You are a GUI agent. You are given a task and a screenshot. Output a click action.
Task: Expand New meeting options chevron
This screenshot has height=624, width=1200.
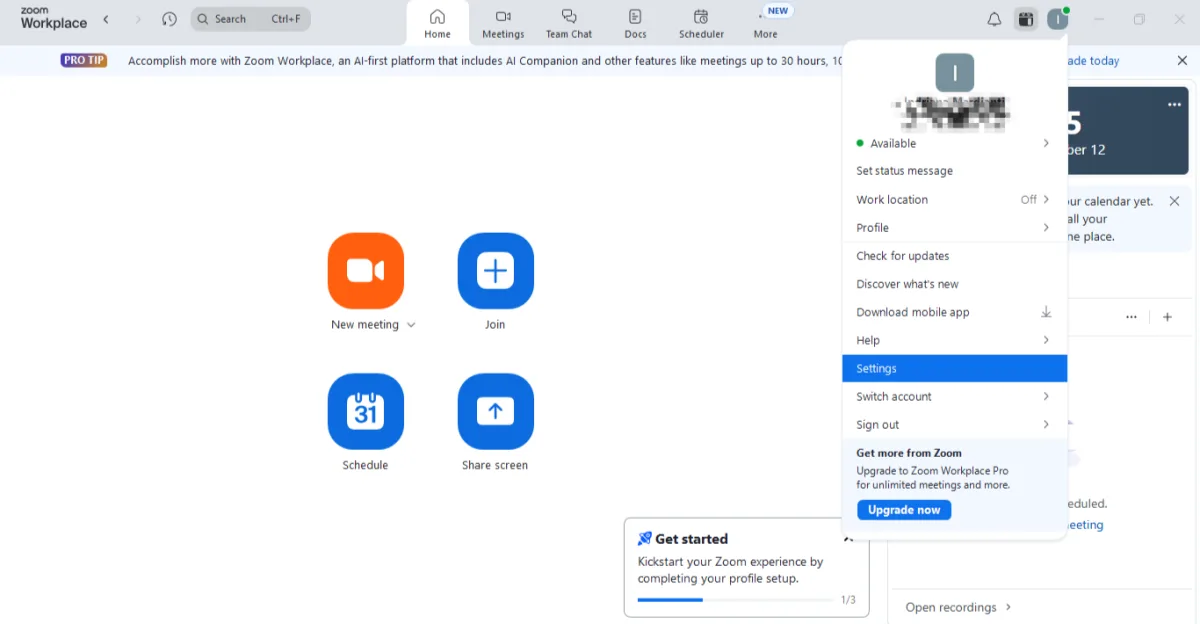pos(411,325)
